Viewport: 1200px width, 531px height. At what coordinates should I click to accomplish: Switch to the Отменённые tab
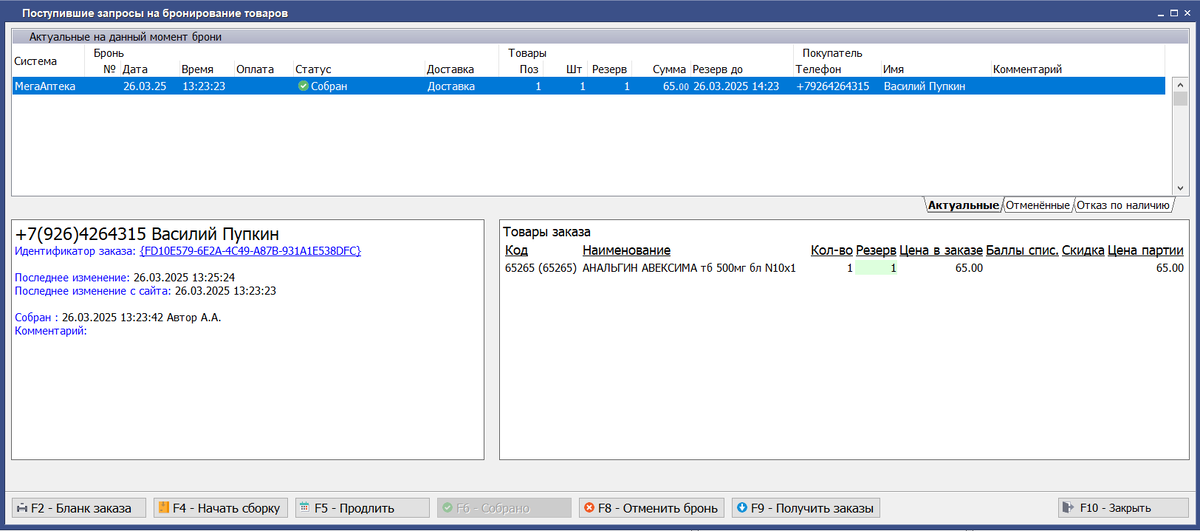(1038, 205)
